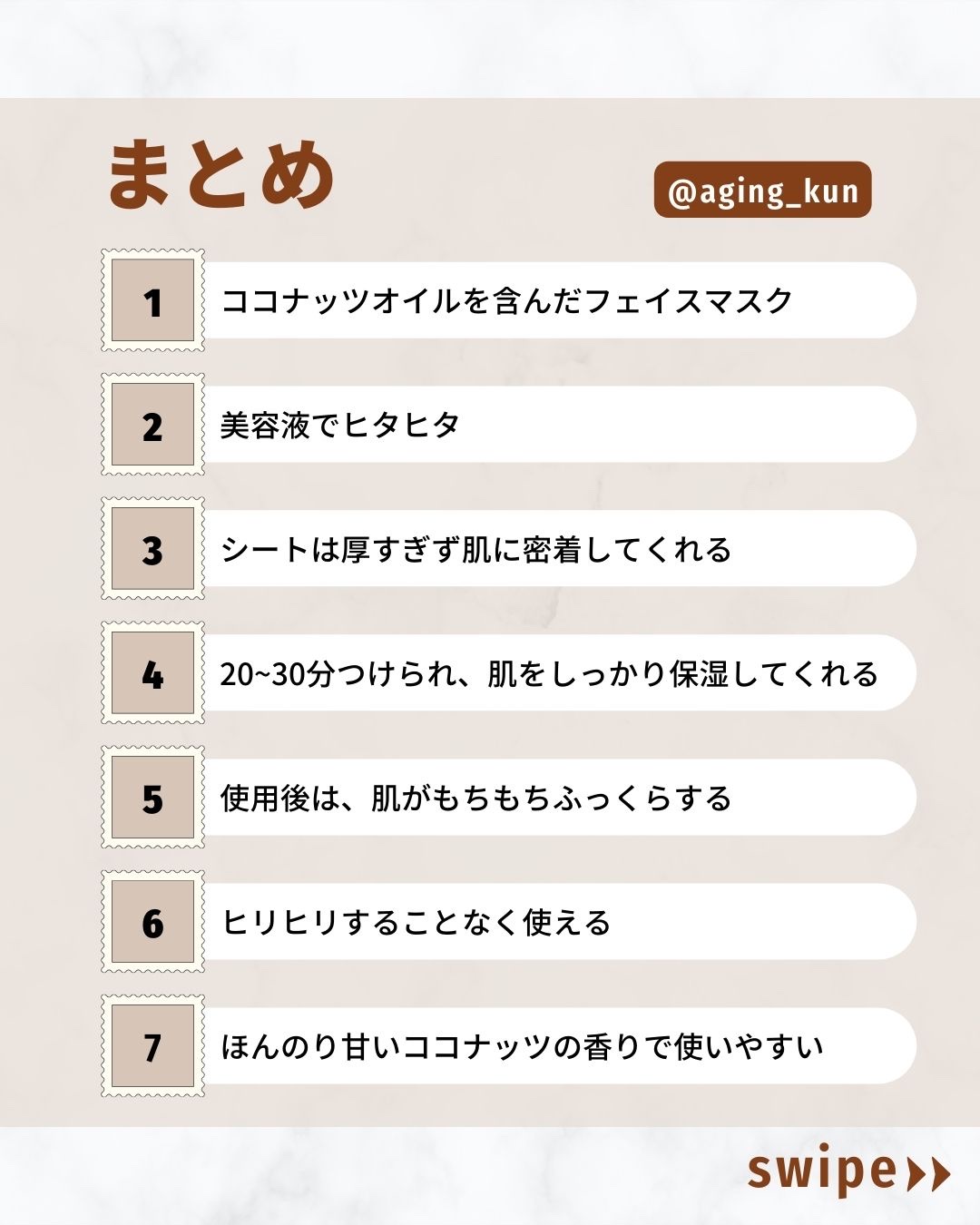
Task: Click the まとめ heading
Action: [x=221, y=175]
